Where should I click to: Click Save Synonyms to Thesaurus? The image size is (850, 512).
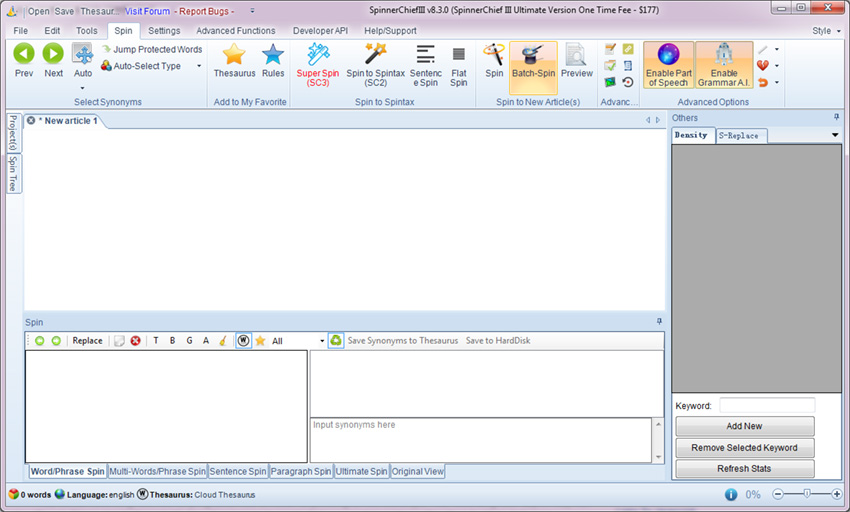[x=403, y=341]
